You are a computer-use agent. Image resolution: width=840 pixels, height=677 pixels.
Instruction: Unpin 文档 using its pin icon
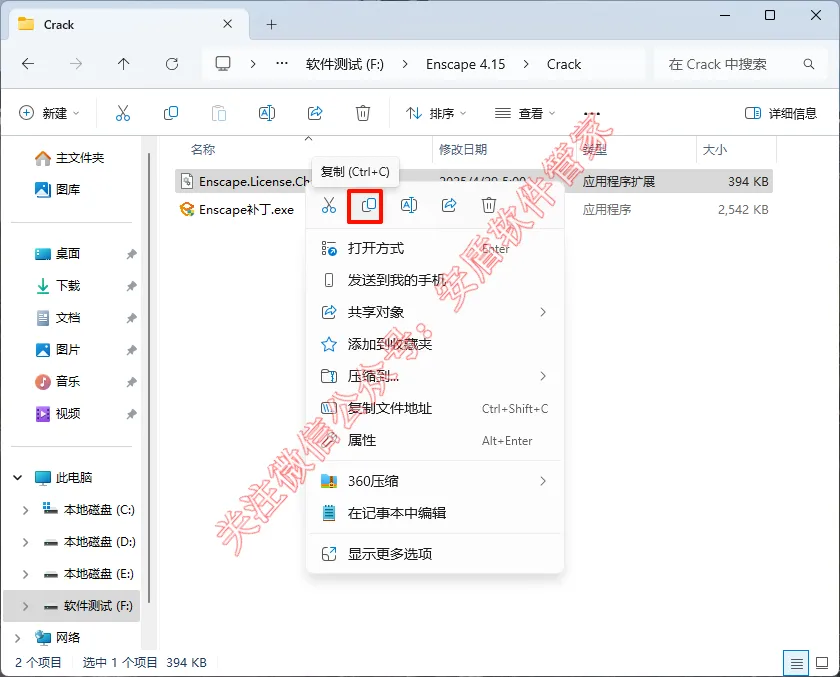tap(131, 318)
